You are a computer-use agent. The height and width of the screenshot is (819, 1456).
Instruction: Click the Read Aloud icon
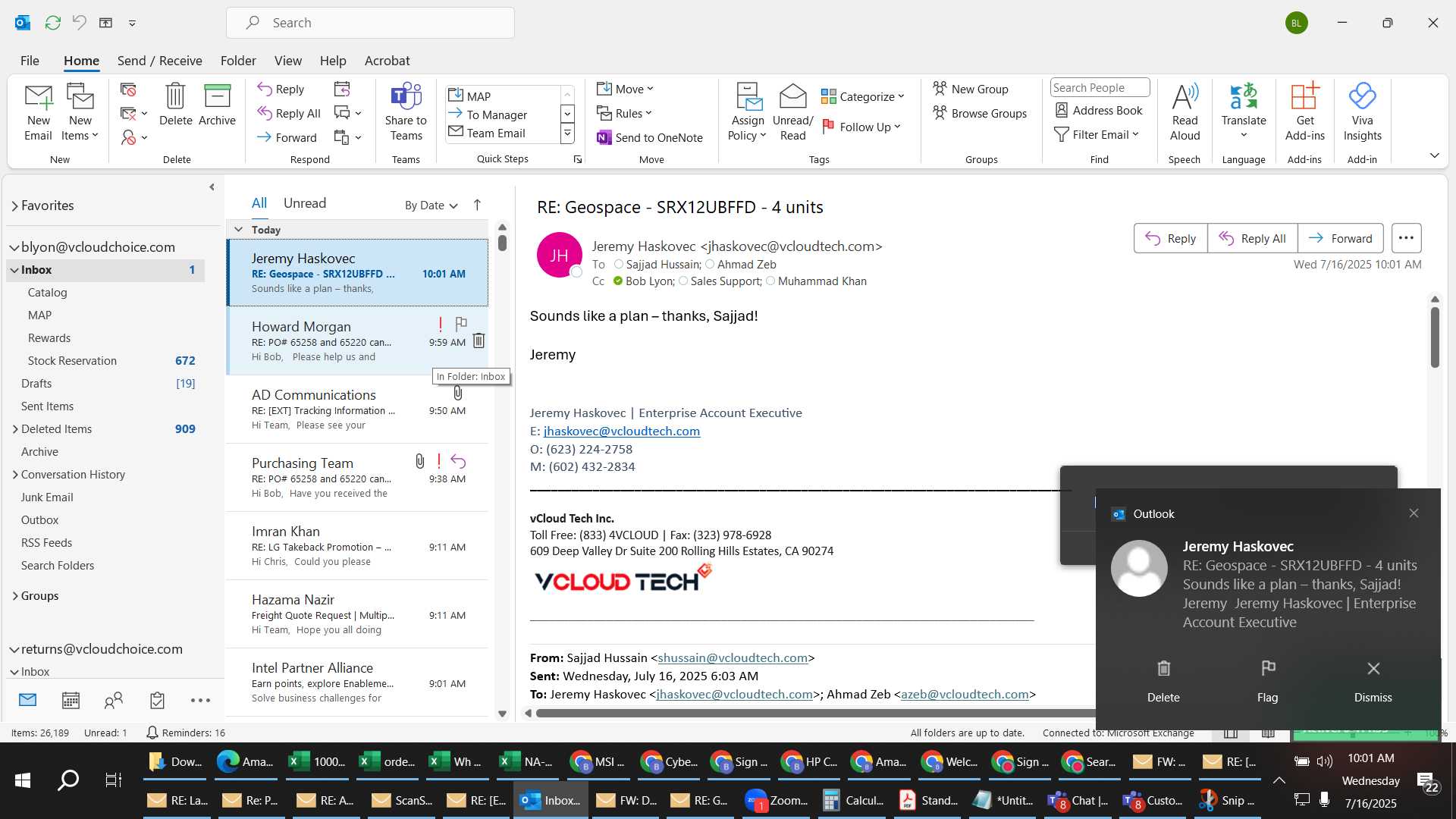pyautogui.click(x=1185, y=112)
